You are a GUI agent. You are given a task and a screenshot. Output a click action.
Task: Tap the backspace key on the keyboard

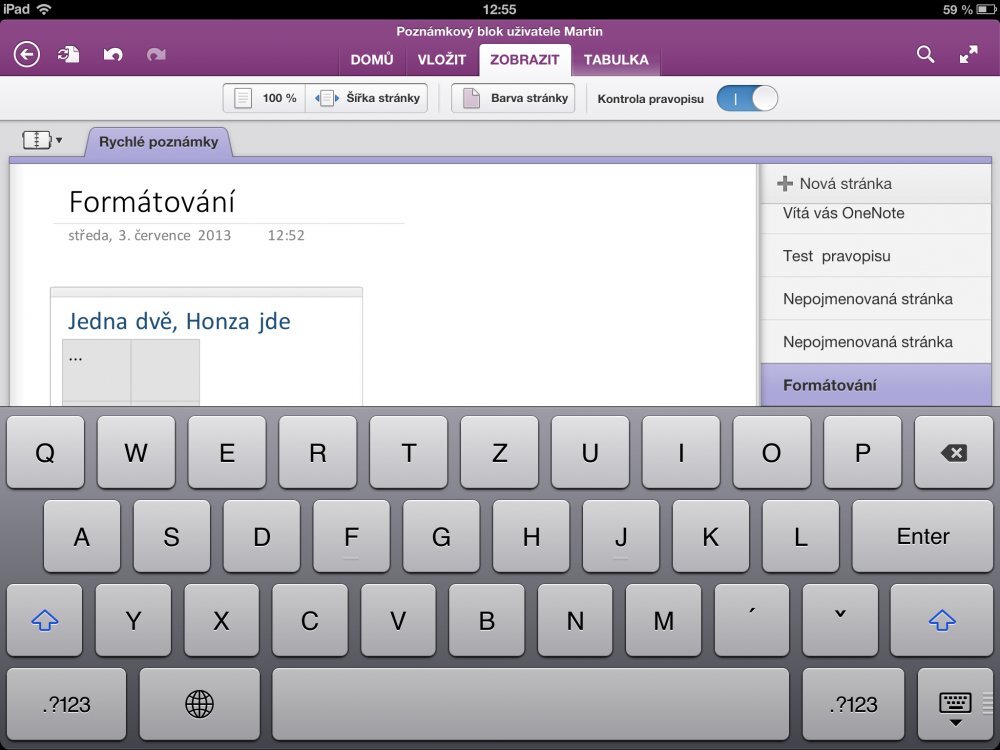pyautogui.click(x=952, y=452)
